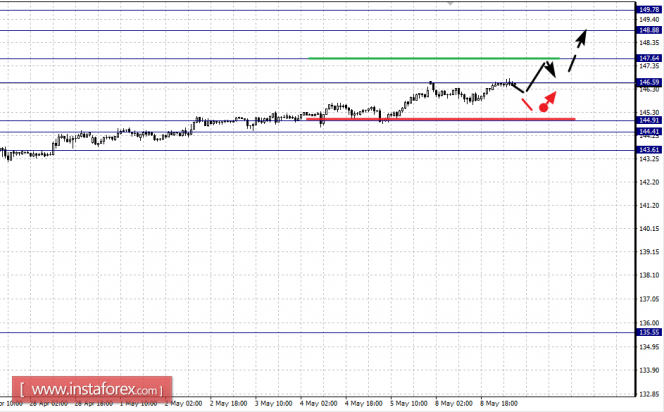Select the red horizontal support line
Image resolution: width=664 pixels, height=412 pixels.
(450, 119)
